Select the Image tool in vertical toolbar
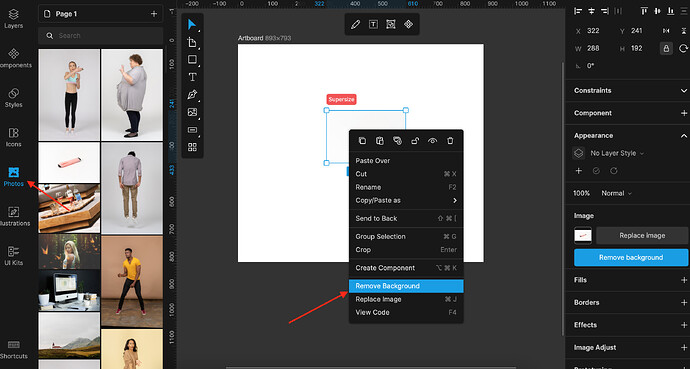 tap(192, 112)
